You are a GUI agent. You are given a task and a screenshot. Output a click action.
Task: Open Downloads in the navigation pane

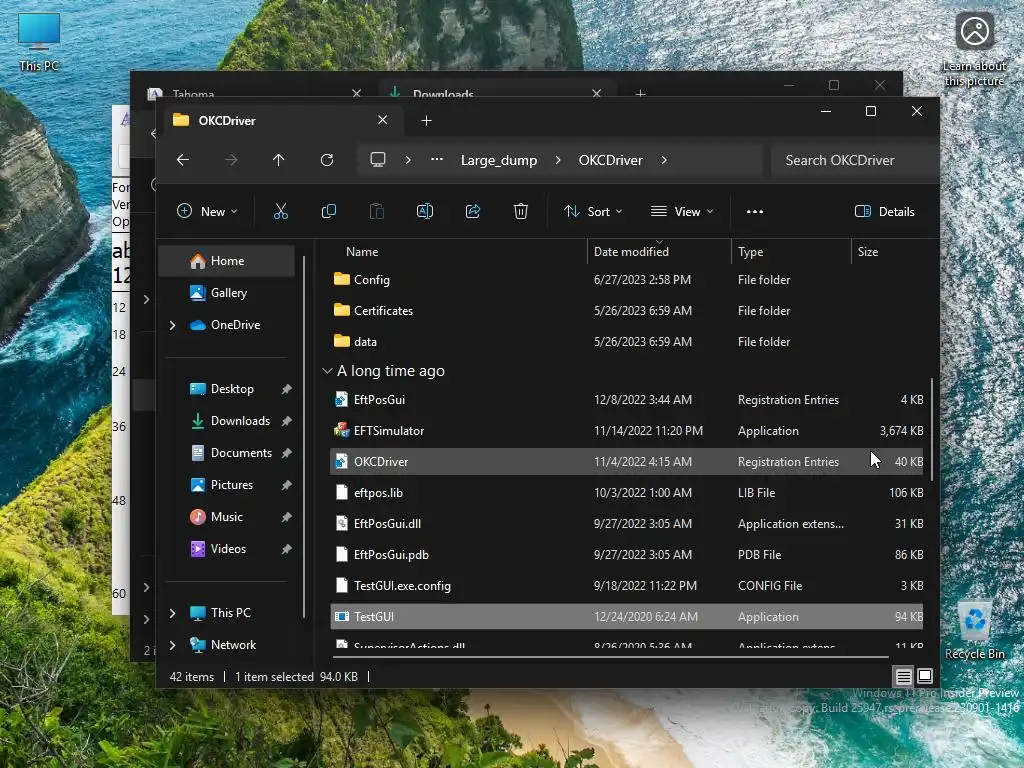click(x=227, y=421)
